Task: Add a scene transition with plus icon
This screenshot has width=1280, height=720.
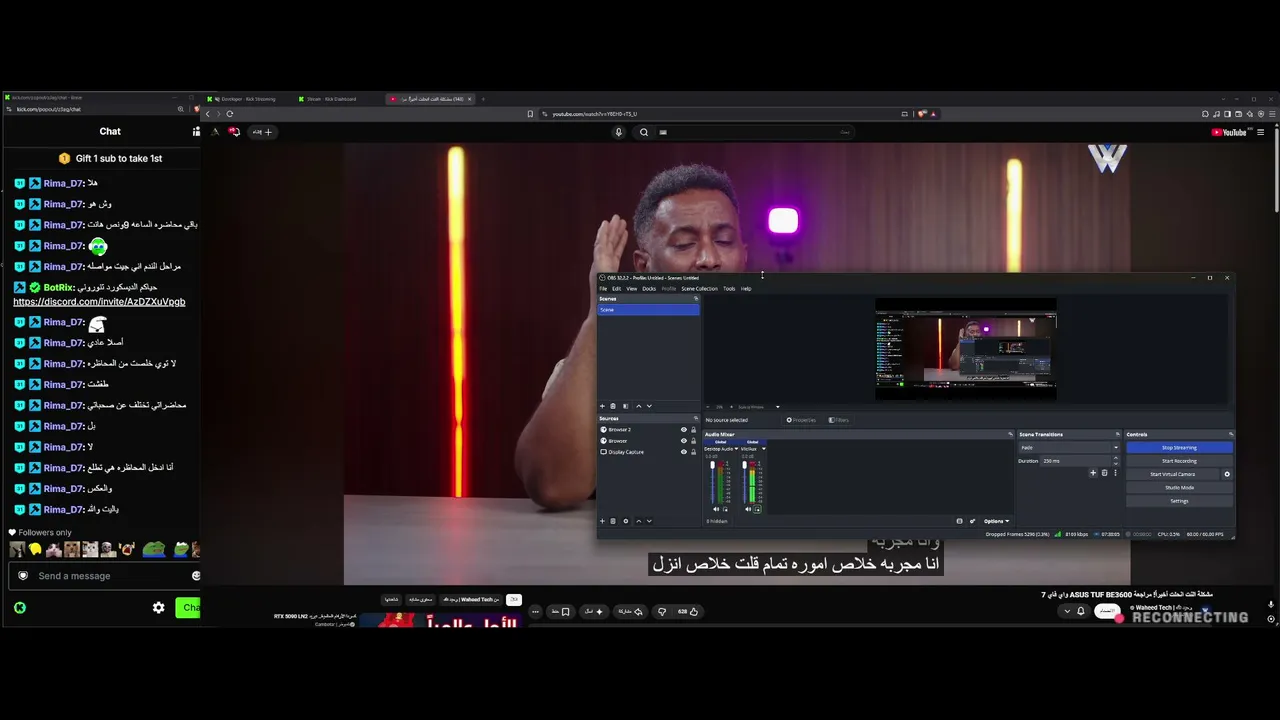Action: pyautogui.click(x=1093, y=473)
